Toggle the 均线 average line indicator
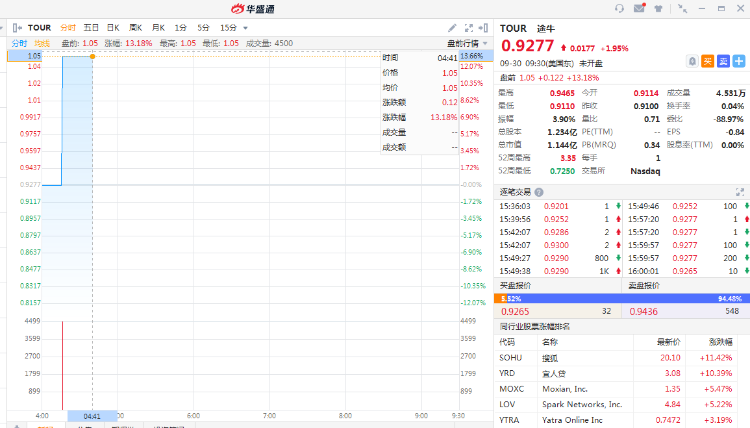The height and width of the screenshot is (428, 750). tap(42, 43)
